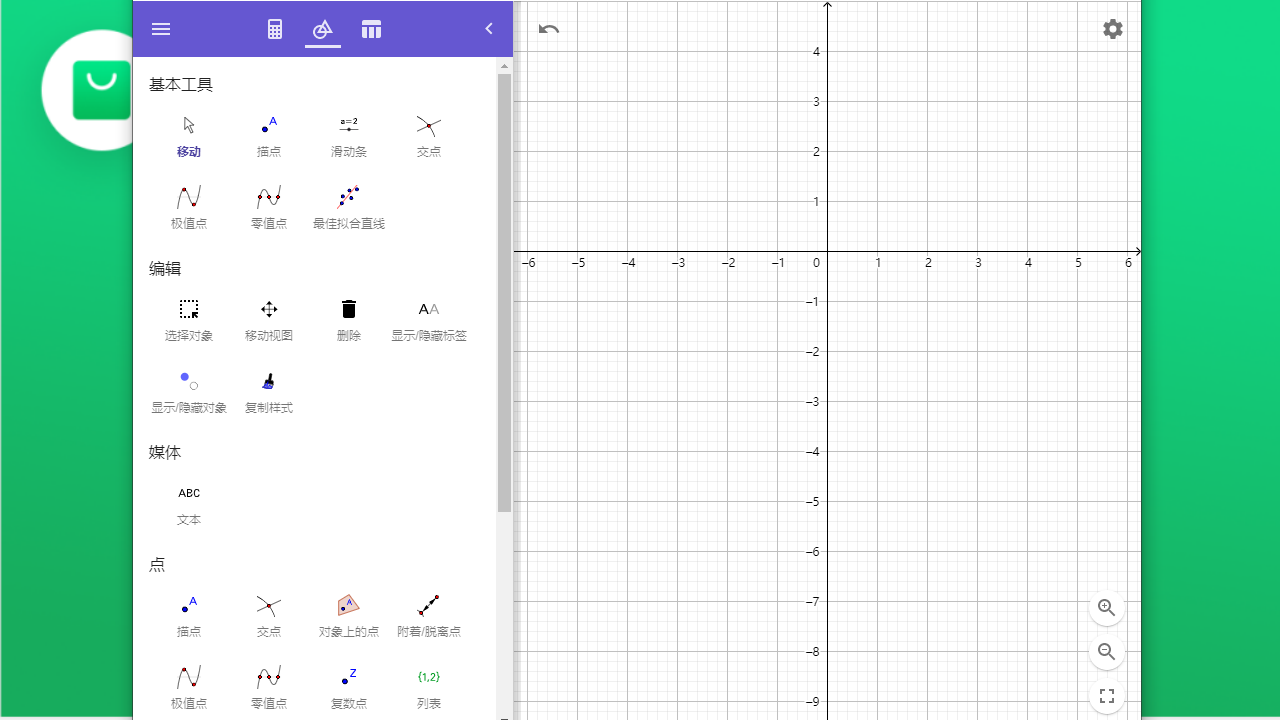Collapse the tools sidebar with the chevron

(x=489, y=28)
